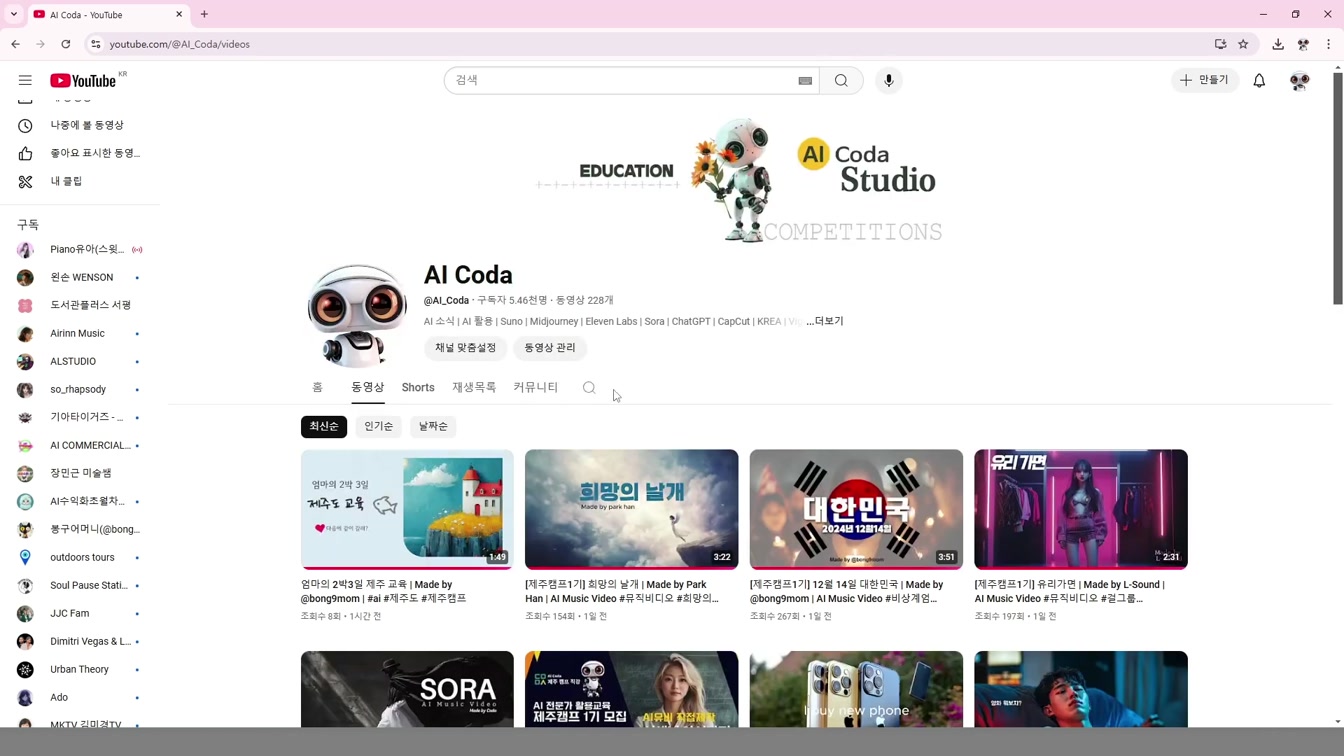1344x756 pixels.
Task: Click the channel search magnifier icon
Action: pyautogui.click(x=589, y=388)
